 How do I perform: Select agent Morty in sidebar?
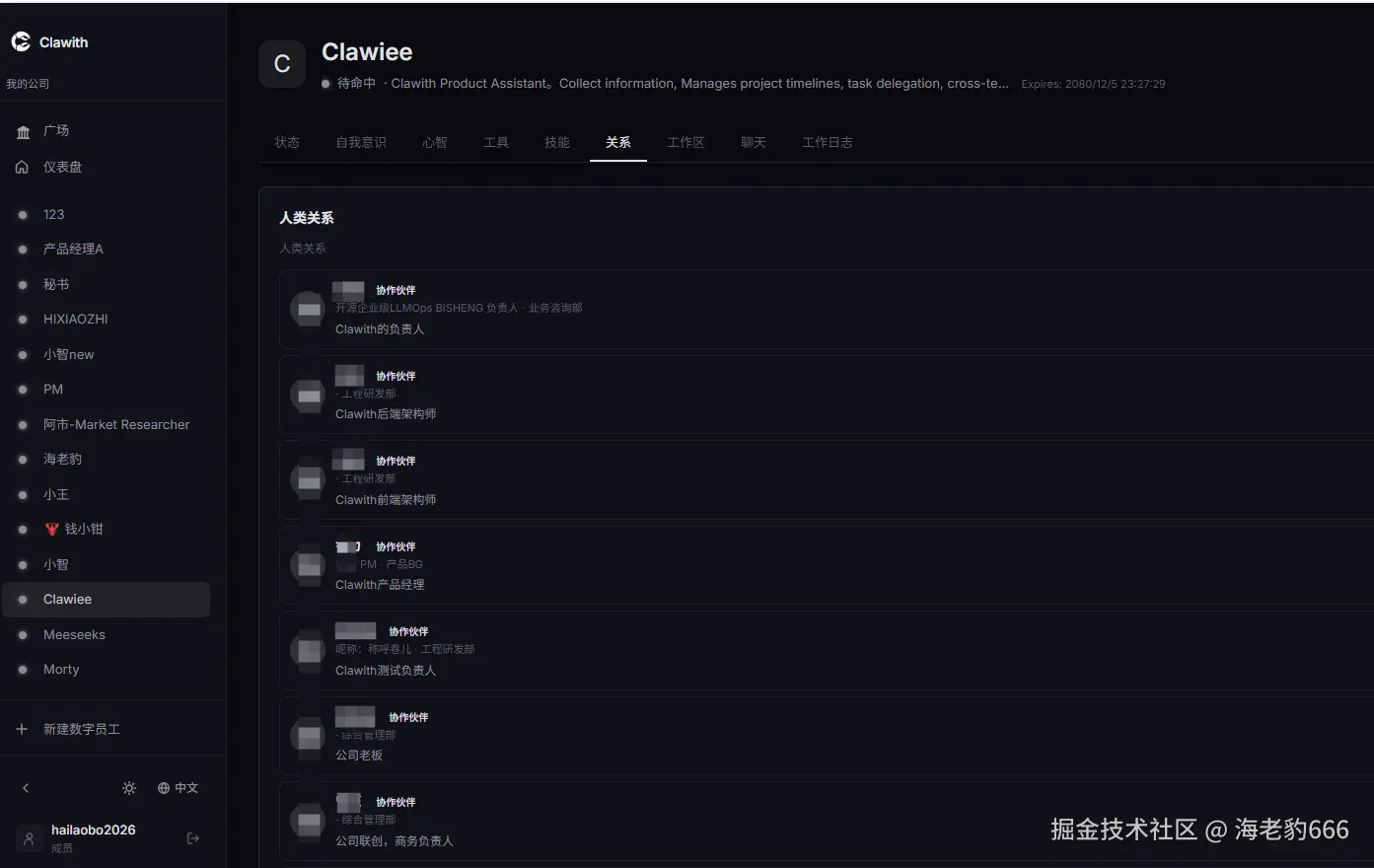pyautogui.click(x=106, y=669)
